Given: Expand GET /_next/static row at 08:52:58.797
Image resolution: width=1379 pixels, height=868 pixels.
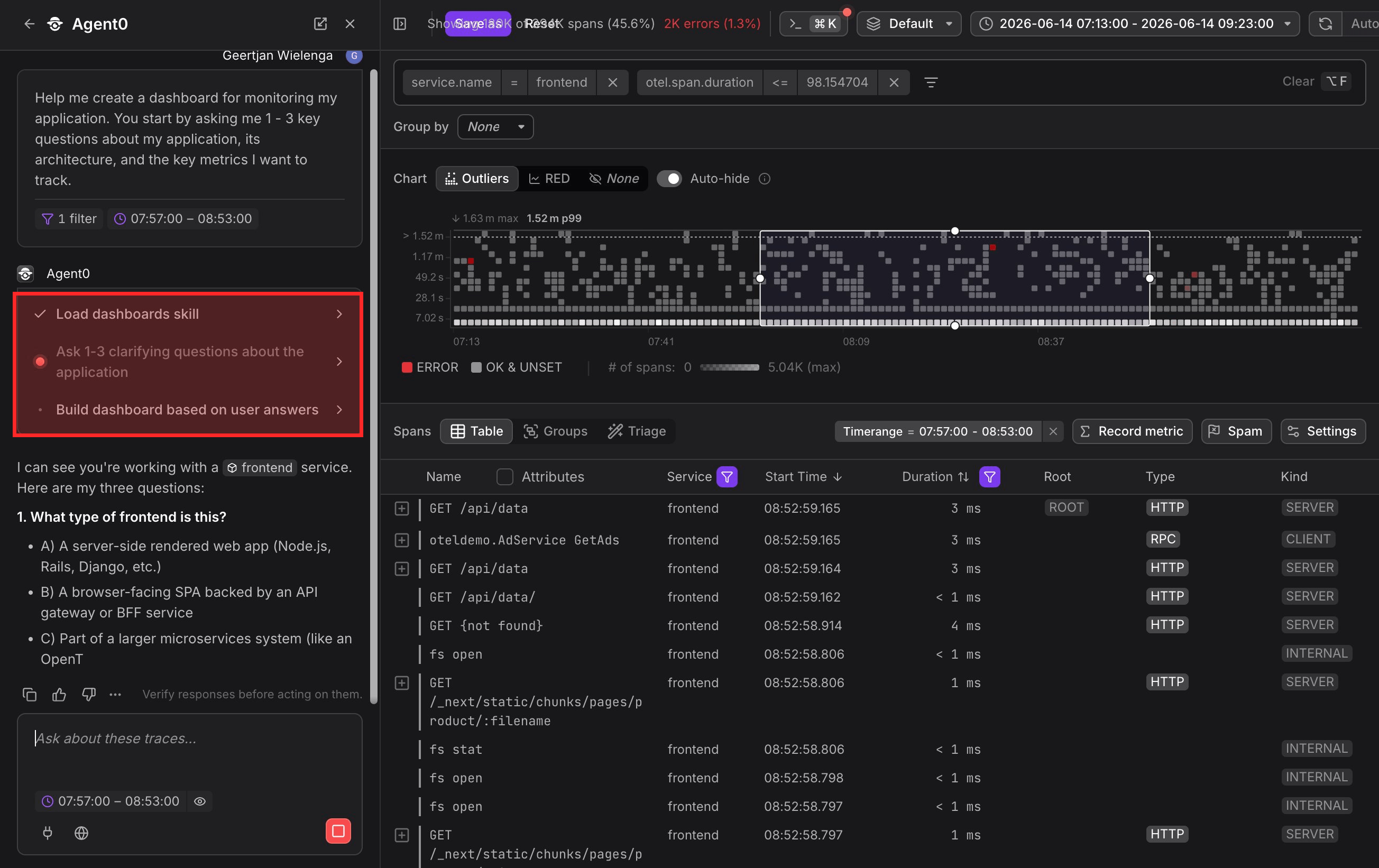Looking at the screenshot, I should (402, 835).
